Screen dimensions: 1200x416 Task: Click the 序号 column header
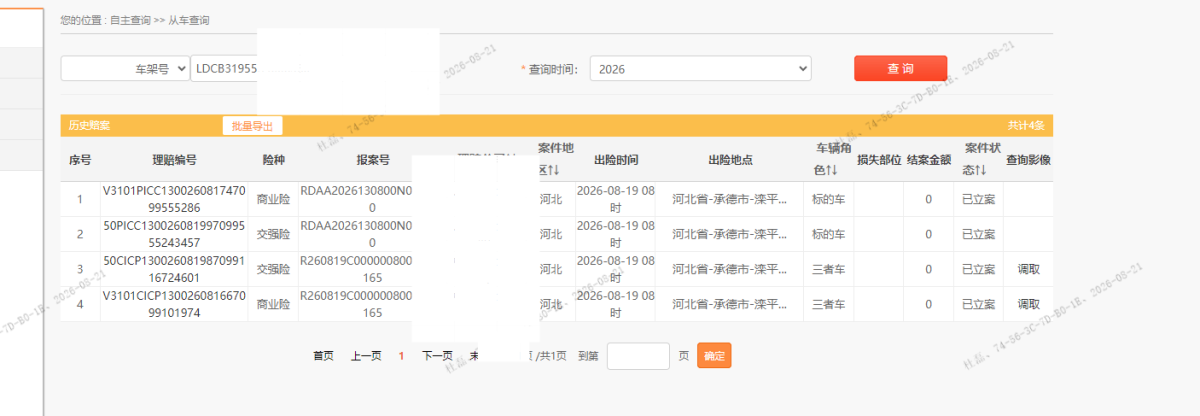(x=80, y=160)
